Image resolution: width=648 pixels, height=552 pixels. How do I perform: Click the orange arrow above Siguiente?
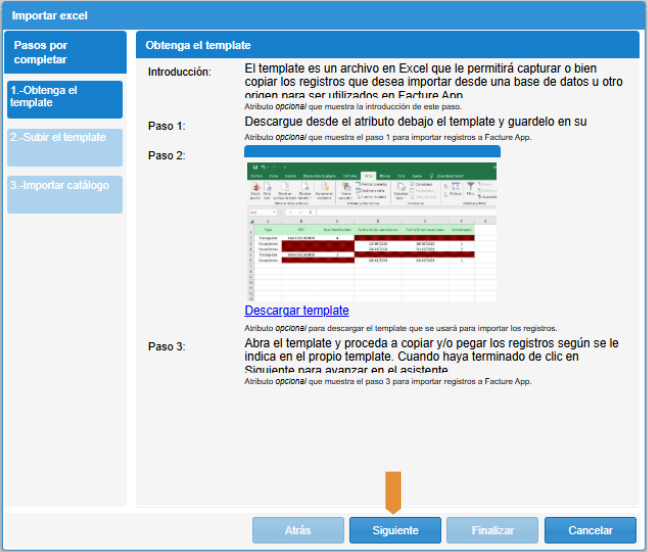[x=393, y=491]
